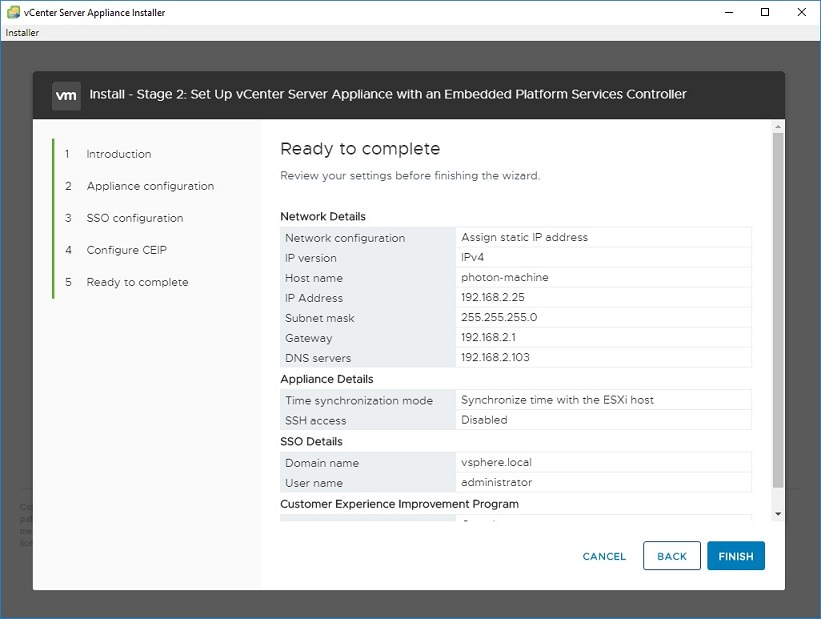Screen dimensions: 821x619
Task: Click the 'Review your settings' subtitle text
Action: click(x=410, y=175)
